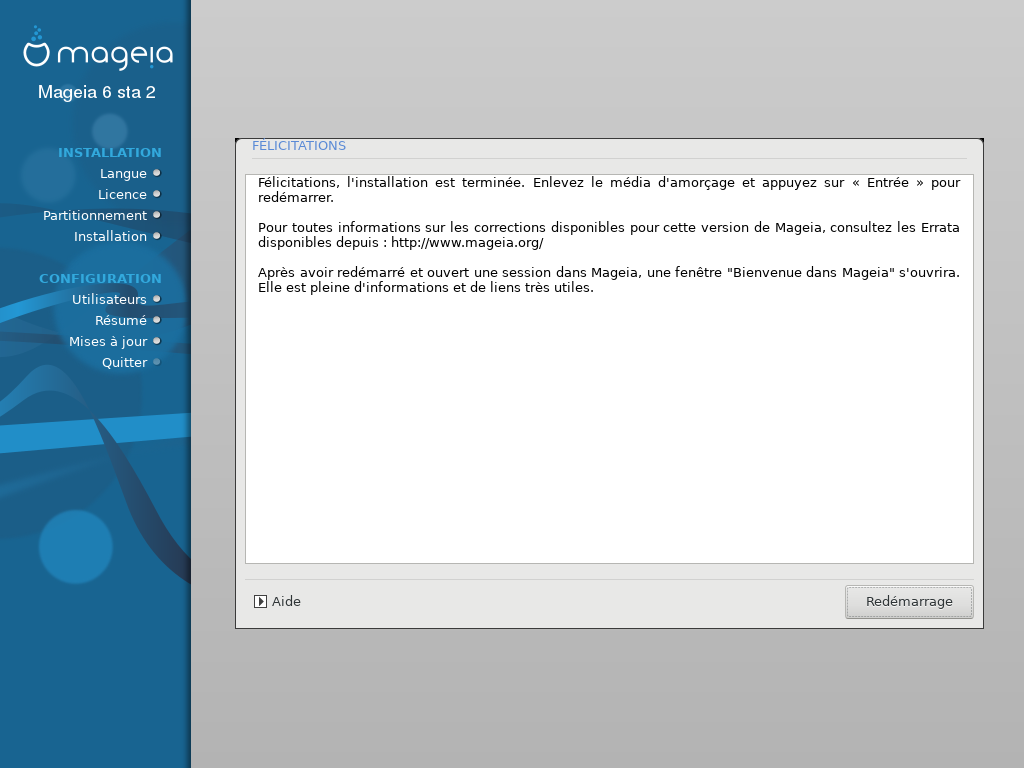Click the Redémarrage button
Screen dimensions: 1024x768
[x=908, y=601]
